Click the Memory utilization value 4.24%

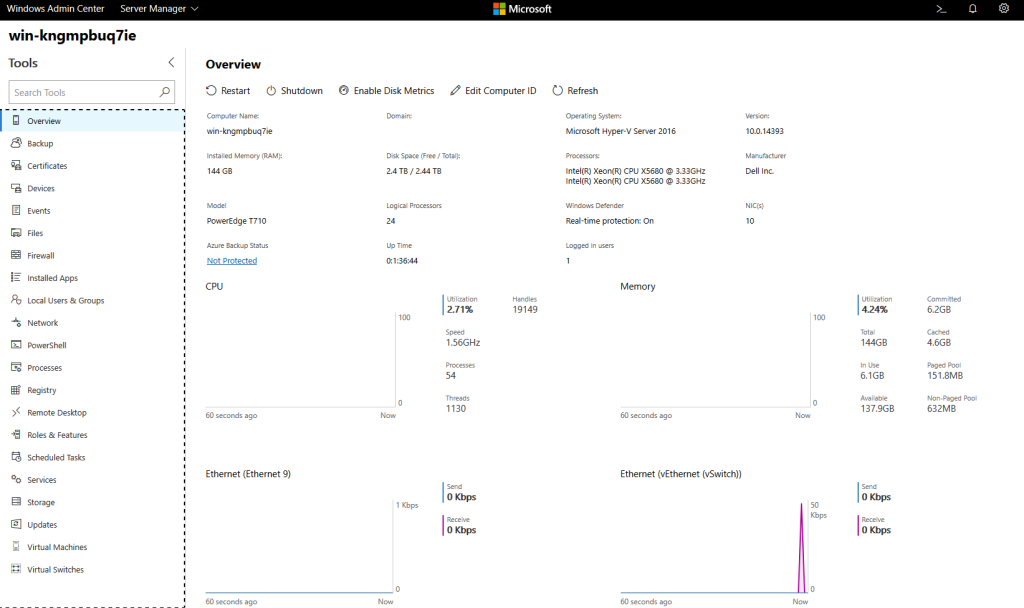(x=874, y=310)
